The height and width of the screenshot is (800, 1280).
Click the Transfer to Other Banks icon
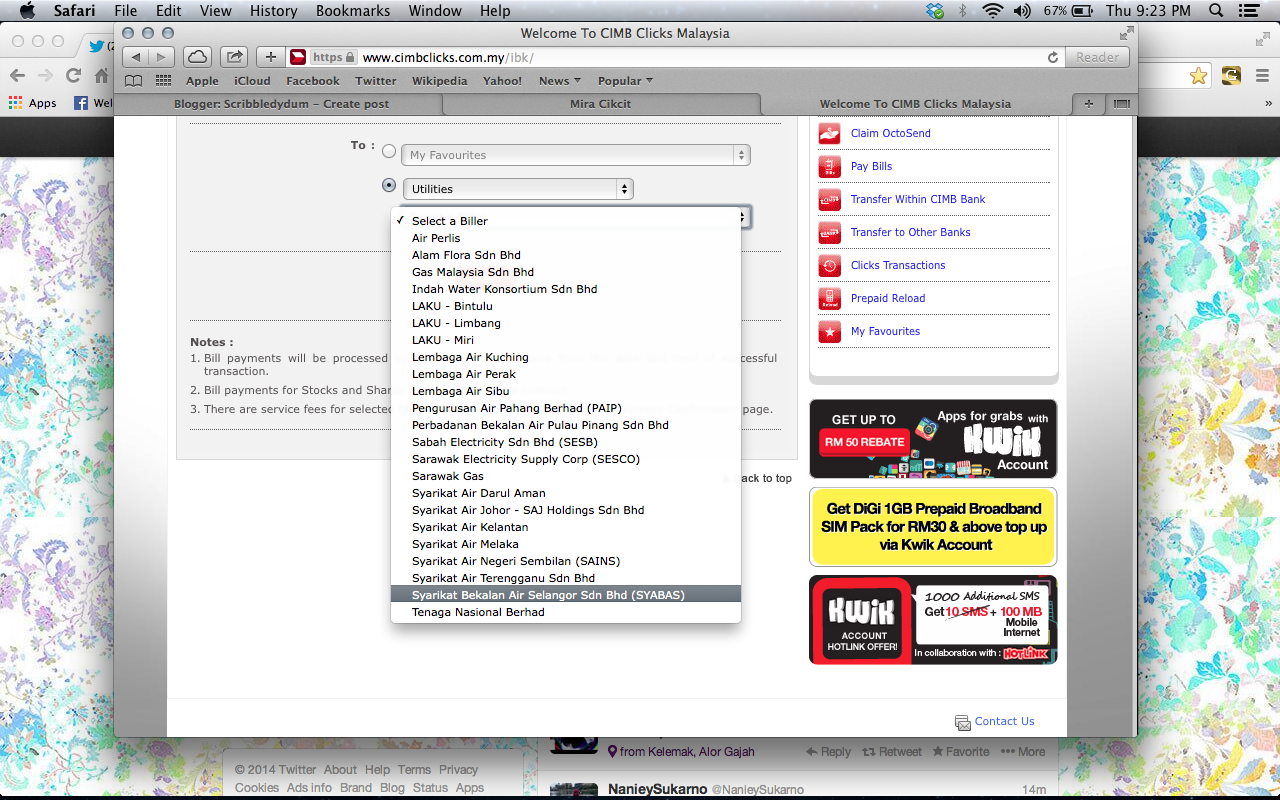829,233
